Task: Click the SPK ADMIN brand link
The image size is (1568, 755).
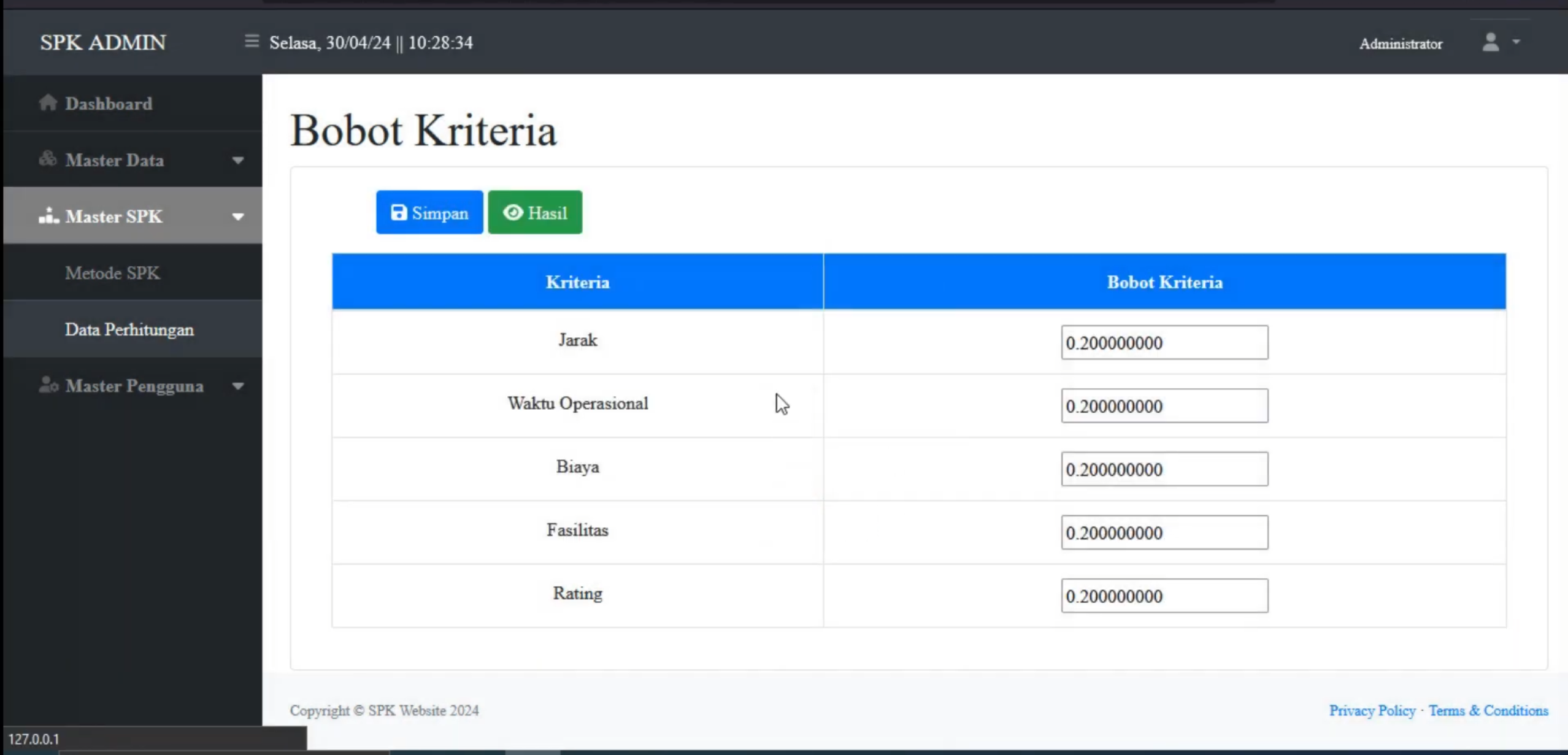Action: click(x=103, y=42)
